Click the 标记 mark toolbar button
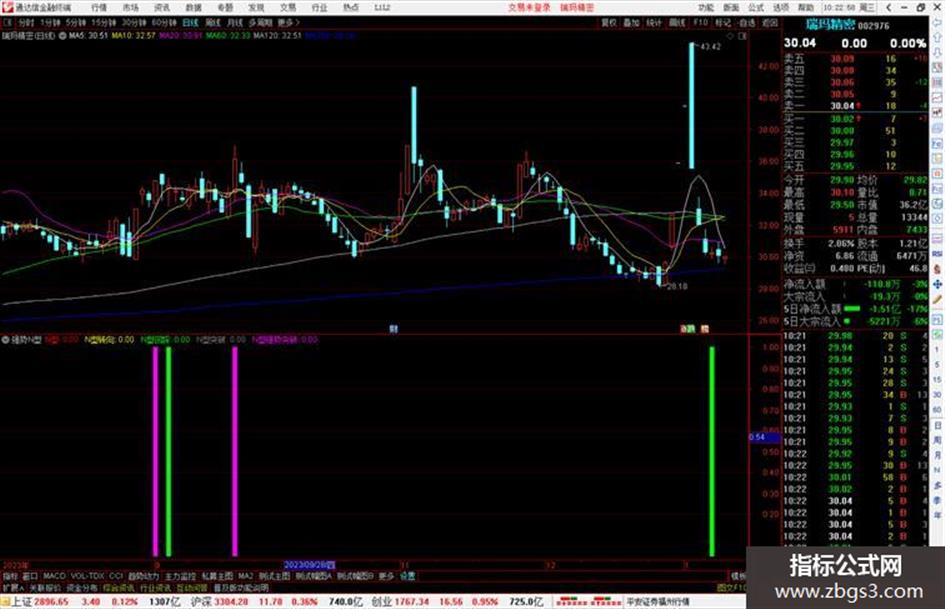The width and height of the screenshot is (945, 609). [723, 22]
